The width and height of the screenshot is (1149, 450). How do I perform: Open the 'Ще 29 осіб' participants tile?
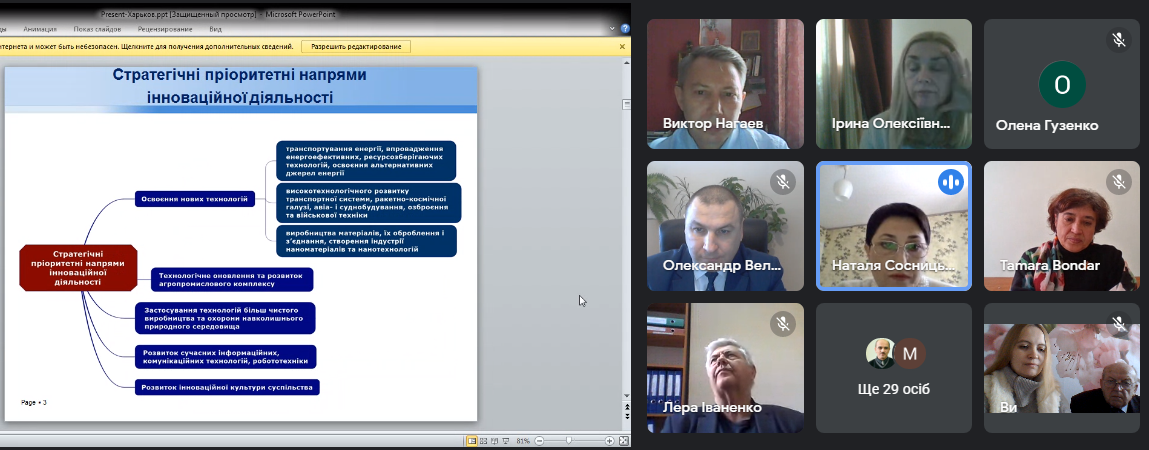click(x=894, y=369)
